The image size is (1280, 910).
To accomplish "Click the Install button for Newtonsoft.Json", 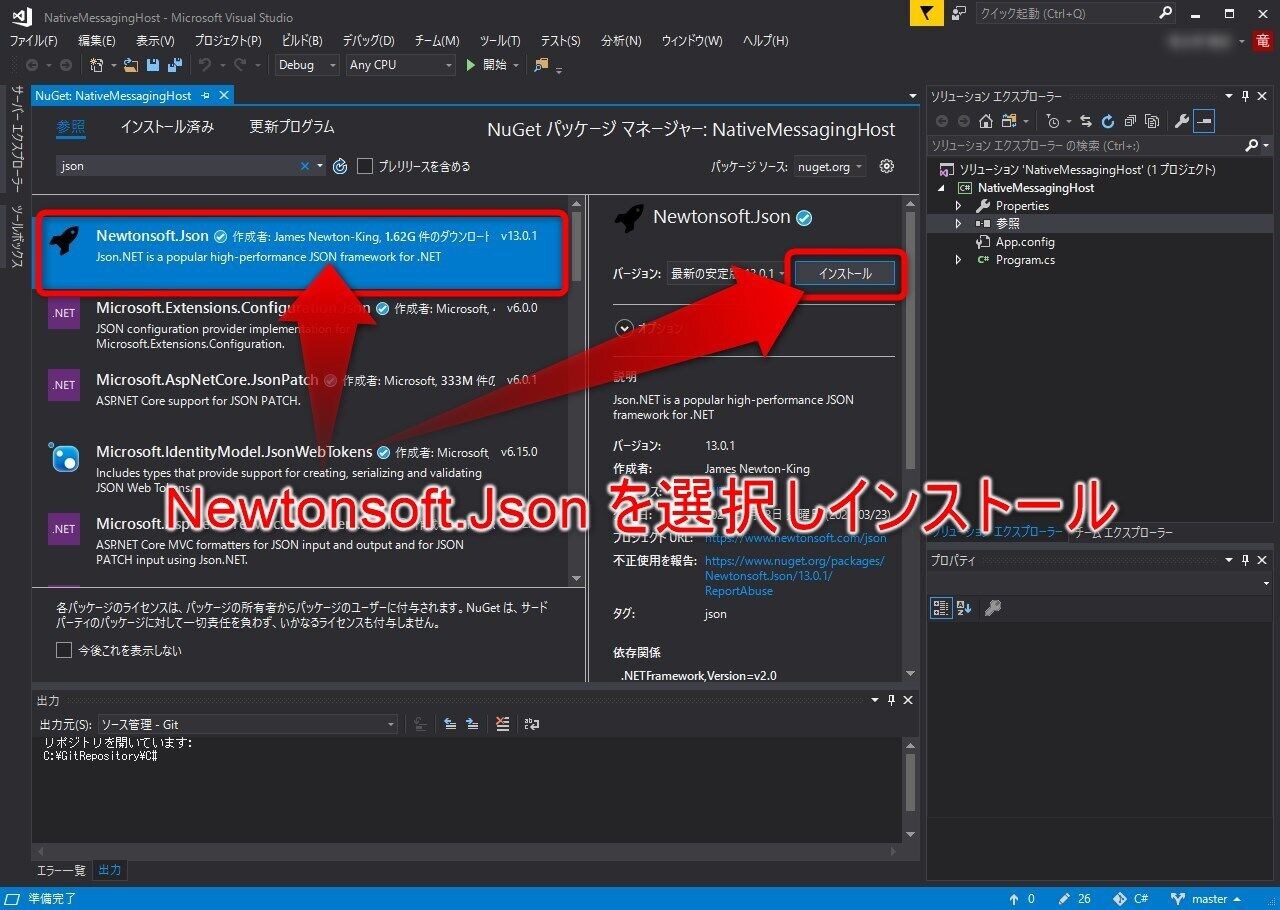I will [x=845, y=273].
